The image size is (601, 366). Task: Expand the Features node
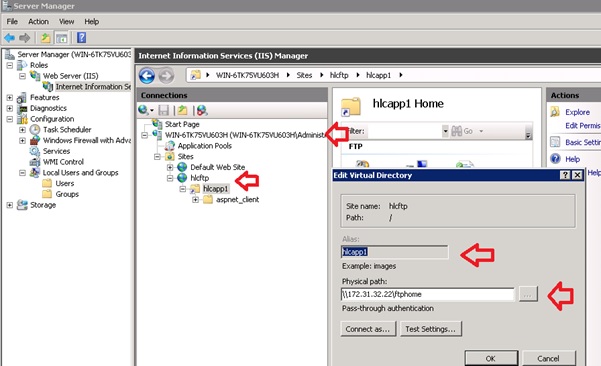[x=10, y=98]
